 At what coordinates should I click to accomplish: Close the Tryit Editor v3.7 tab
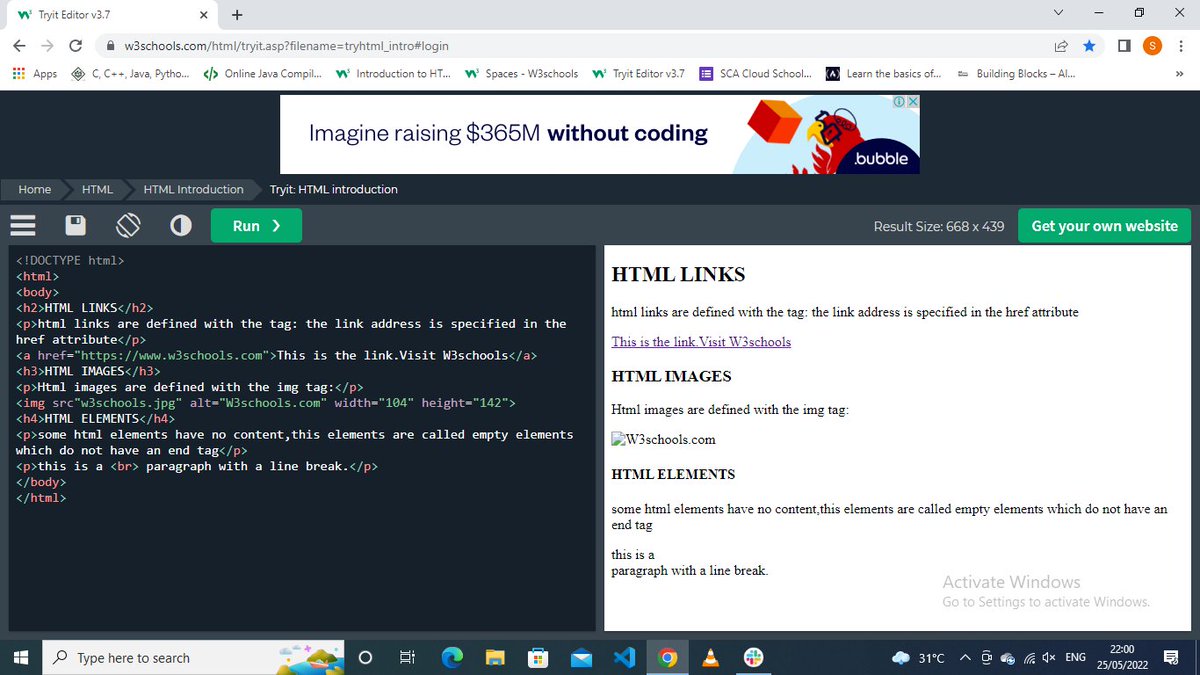tap(203, 15)
